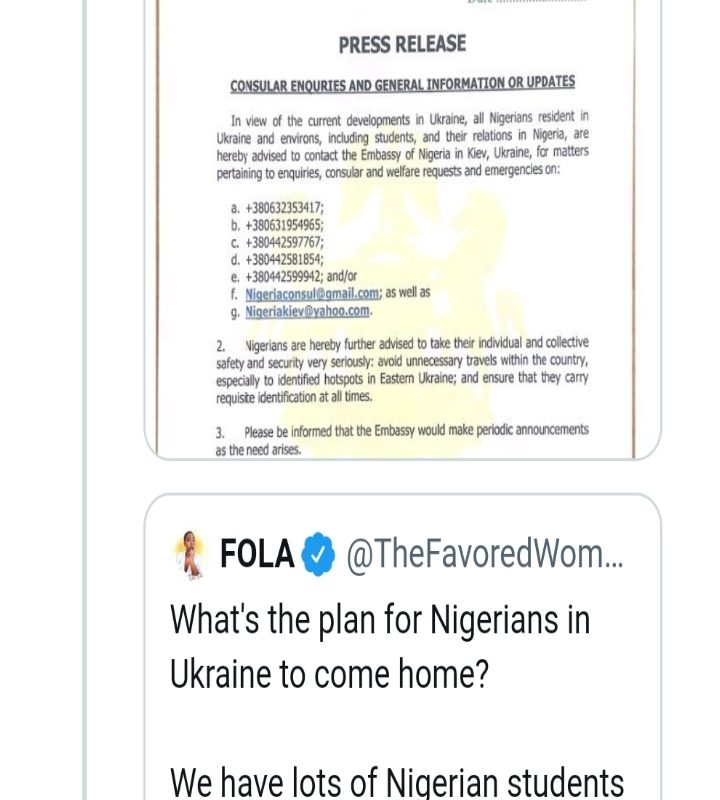This screenshot has height=800, width=720.
Task: Tap phone number +380442597767
Action: pyautogui.click(x=285, y=242)
